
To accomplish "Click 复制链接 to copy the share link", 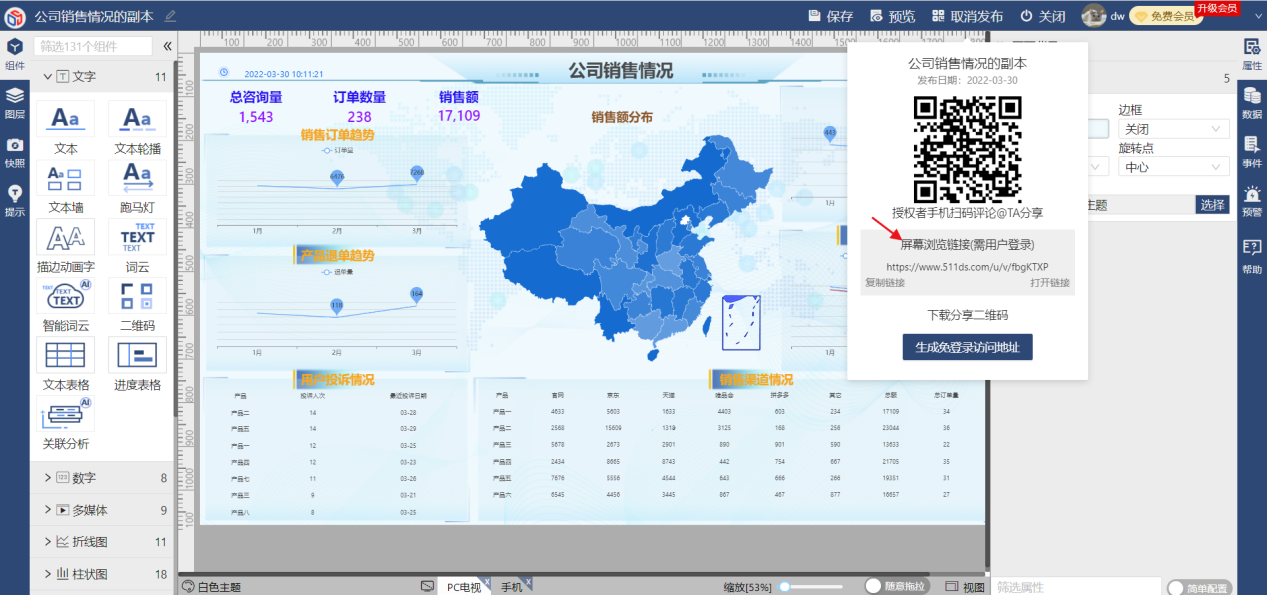I will point(885,283).
